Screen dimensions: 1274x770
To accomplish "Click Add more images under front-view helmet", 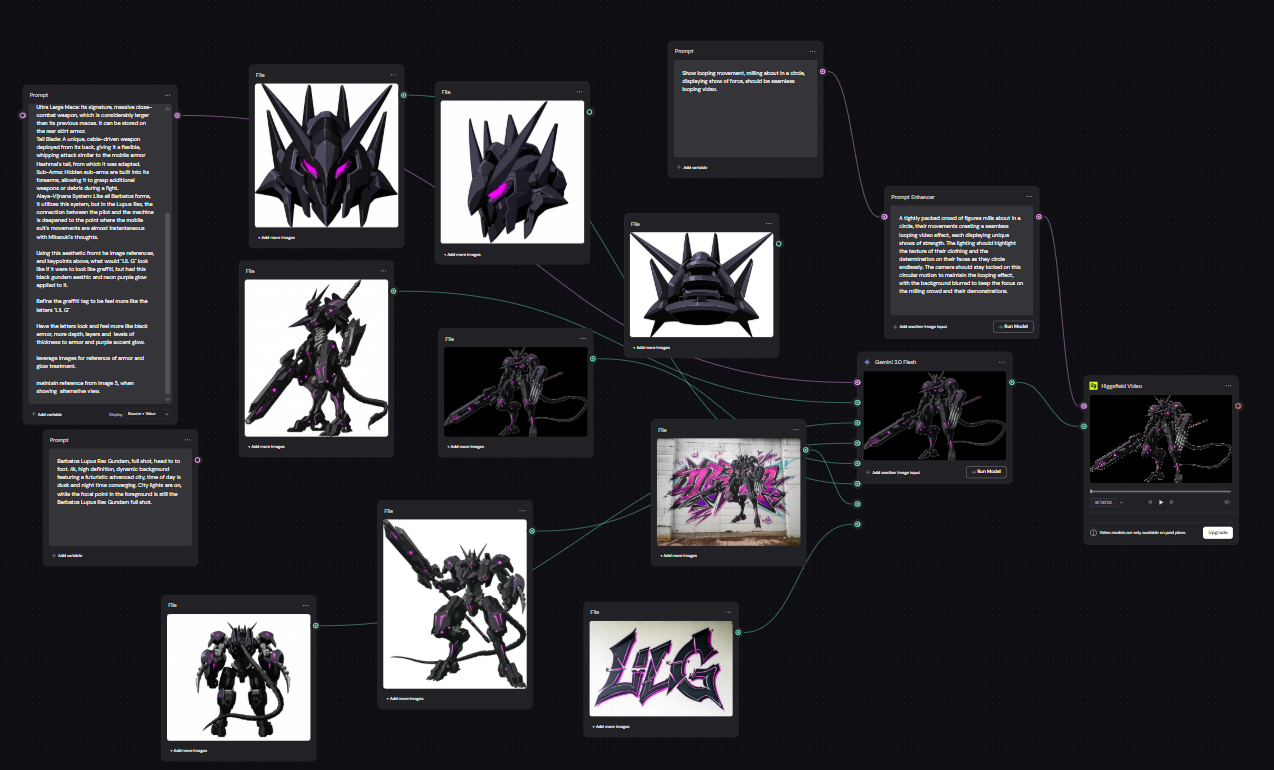I will point(276,238).
